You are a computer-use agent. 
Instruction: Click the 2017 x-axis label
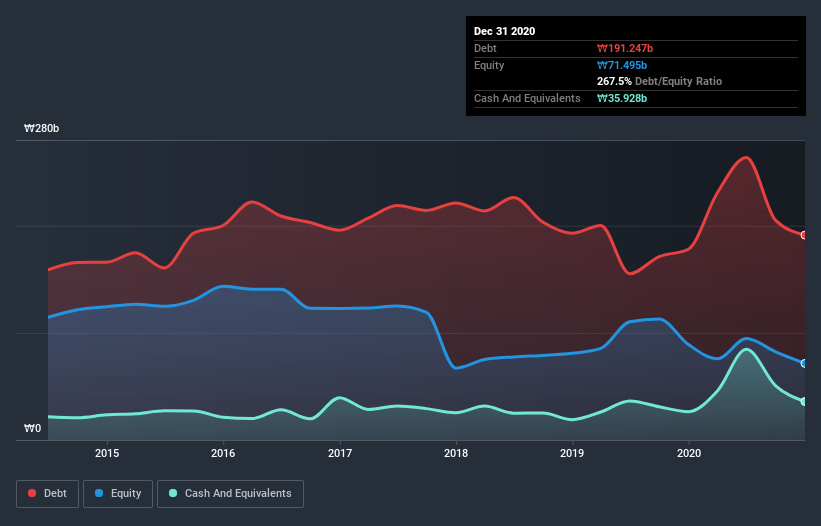340,453
